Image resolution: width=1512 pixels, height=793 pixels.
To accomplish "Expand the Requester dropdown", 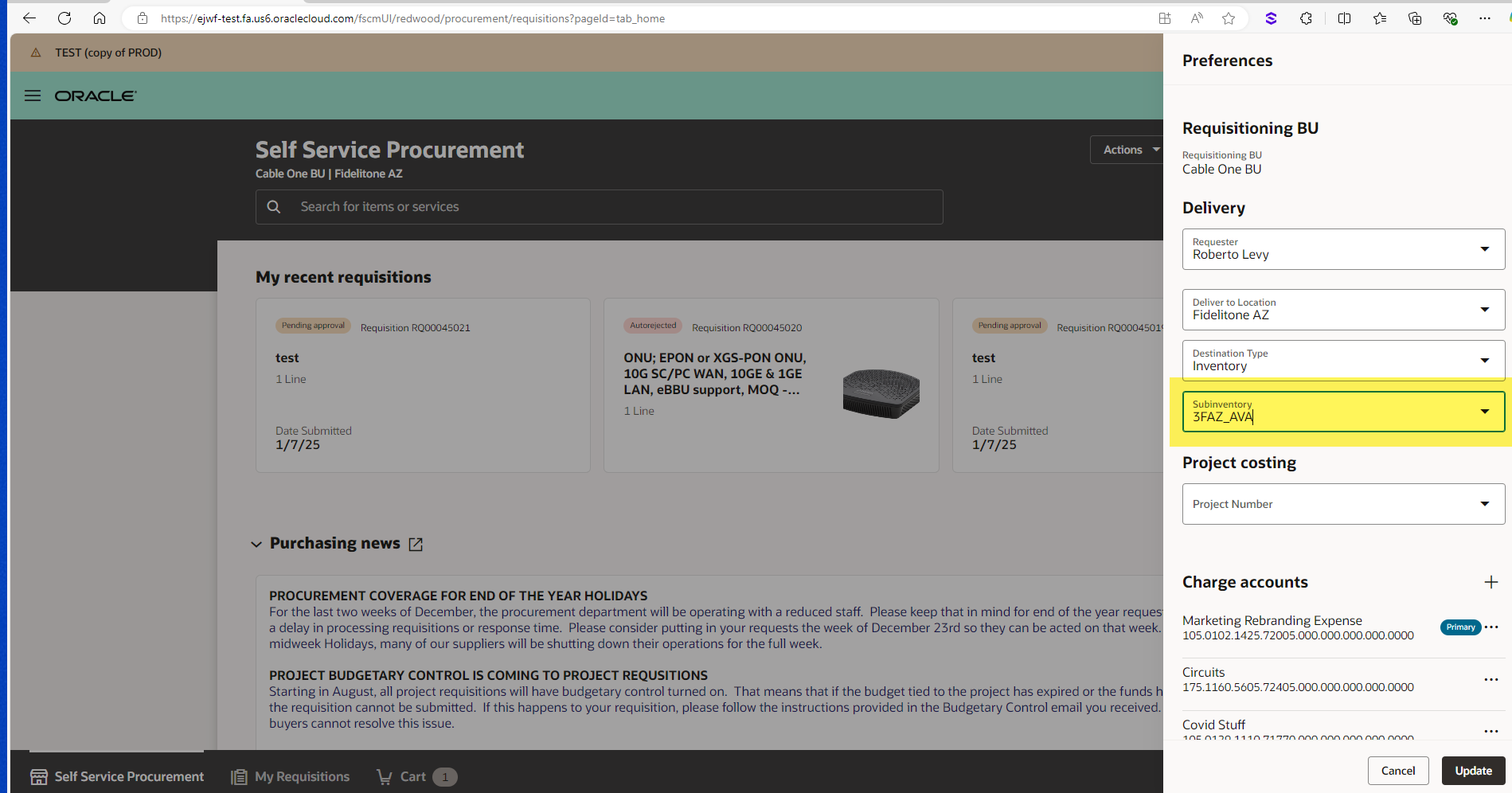I will [x=1484, y=249].
